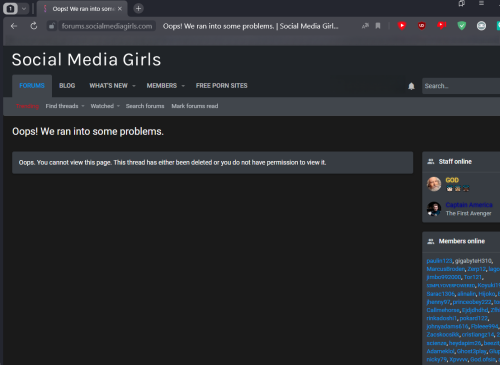Open member Zerp12's profile
This screenshot has height=365, width=500.
tap(477, 269)
